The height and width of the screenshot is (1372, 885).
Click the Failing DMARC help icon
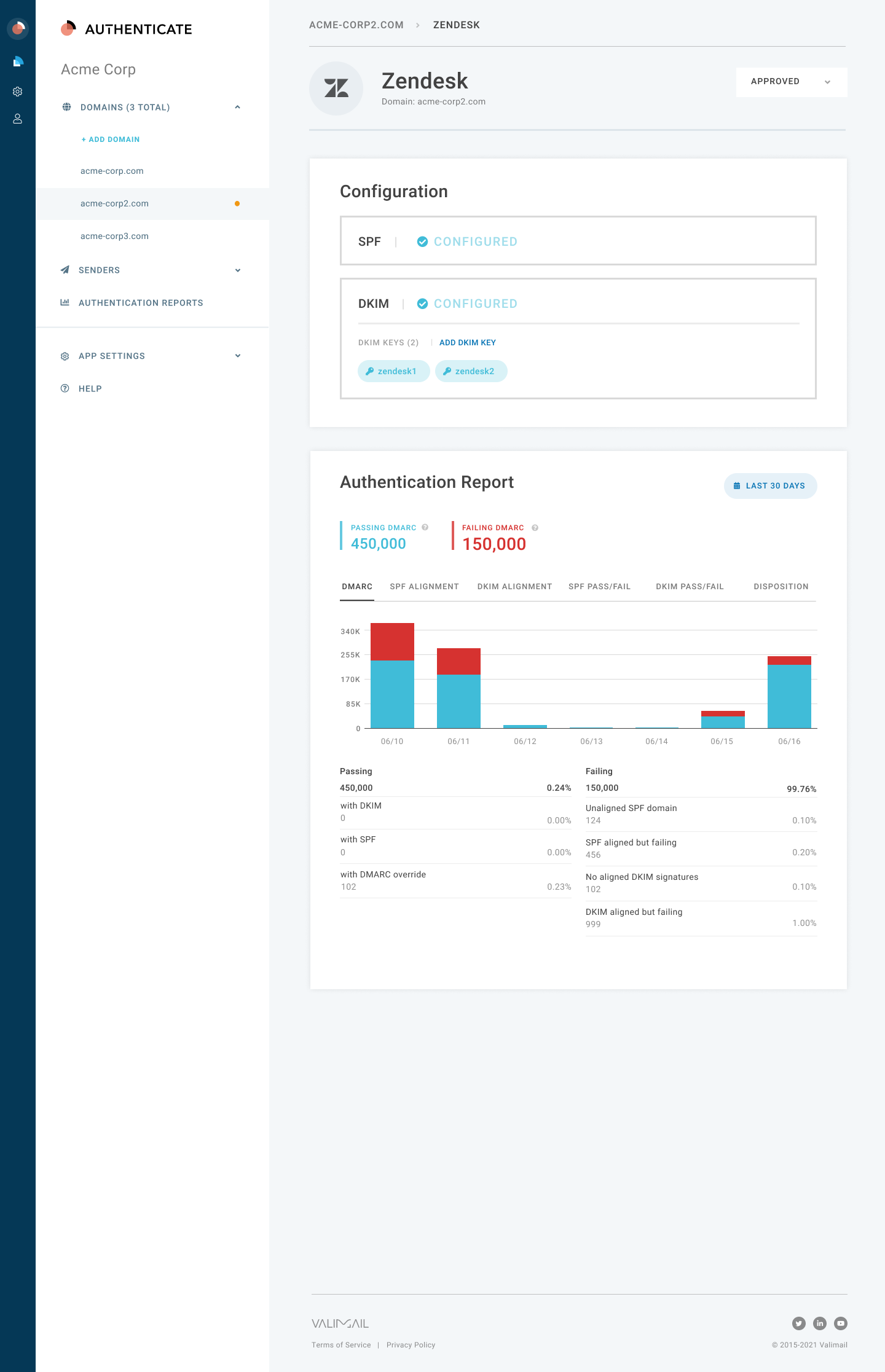pos(535,528)
